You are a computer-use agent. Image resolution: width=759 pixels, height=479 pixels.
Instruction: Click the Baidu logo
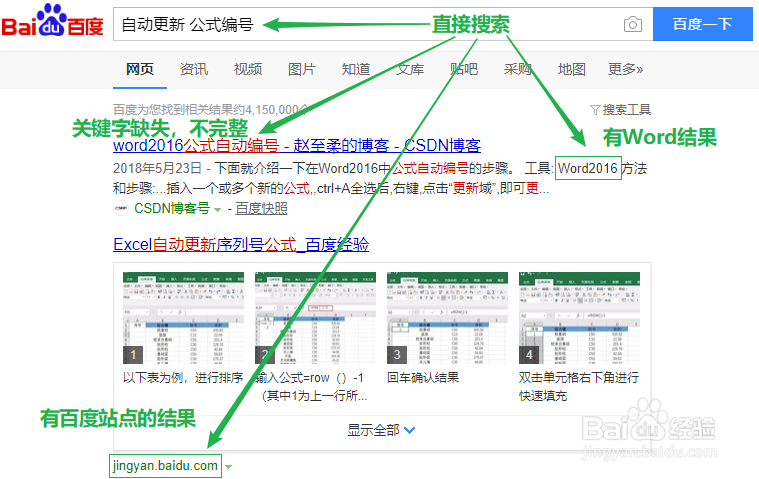coord(52,20)
